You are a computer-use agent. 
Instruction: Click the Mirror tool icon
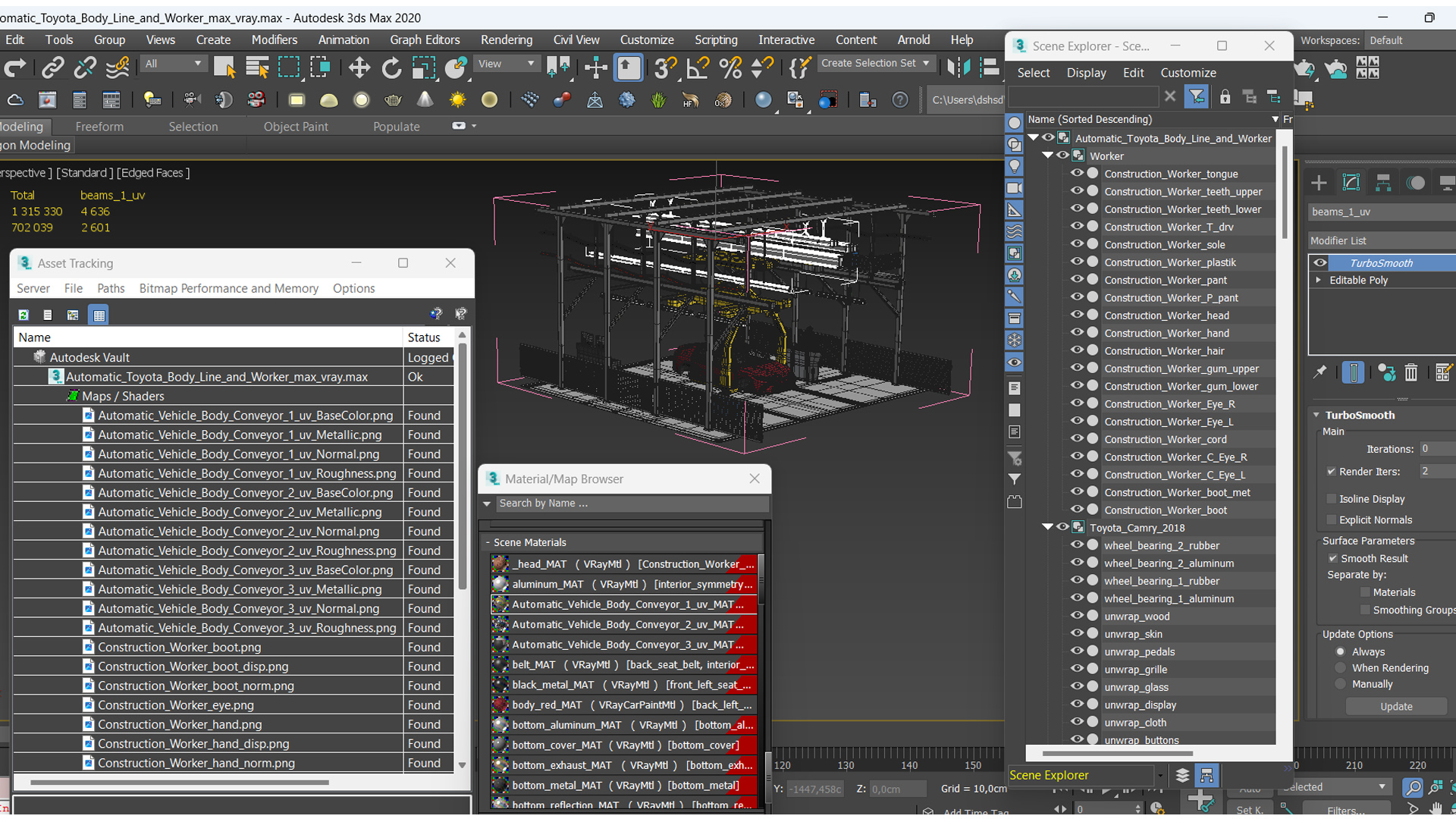pos(959,68)
